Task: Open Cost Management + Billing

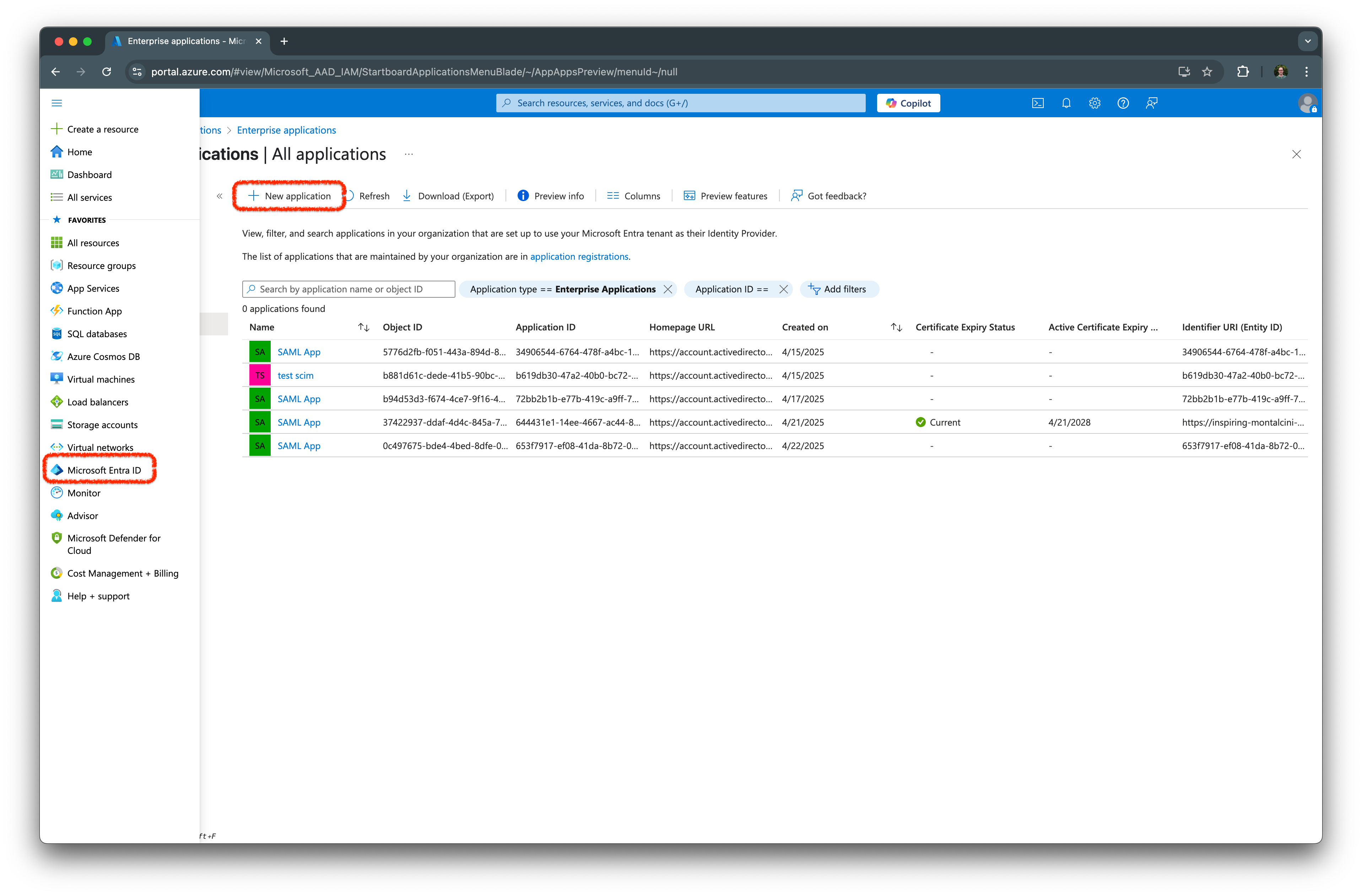Action: pyautogui.click(x=123, y=573)
